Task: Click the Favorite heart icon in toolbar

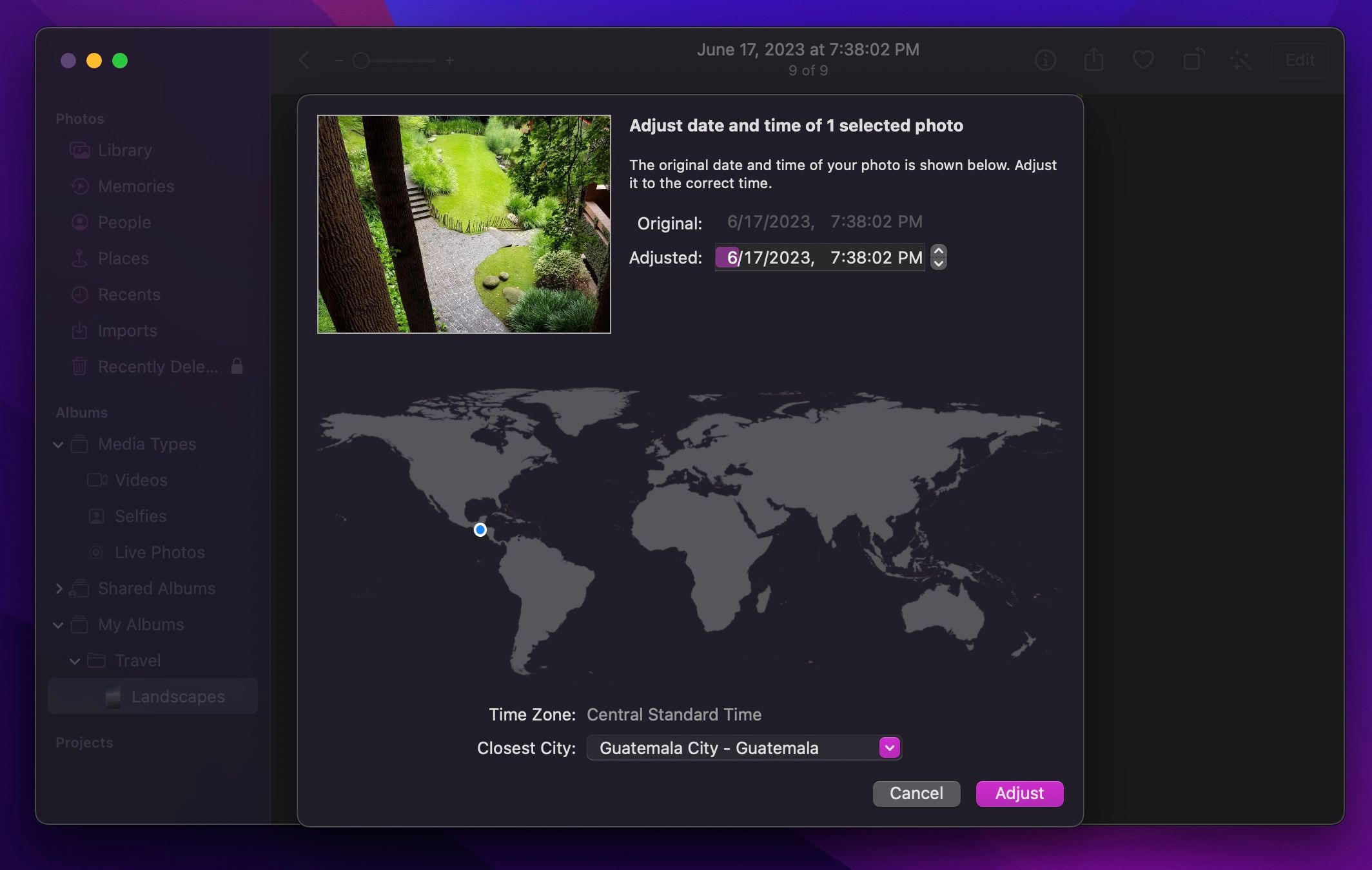Action: click(x=1143, y=60)
